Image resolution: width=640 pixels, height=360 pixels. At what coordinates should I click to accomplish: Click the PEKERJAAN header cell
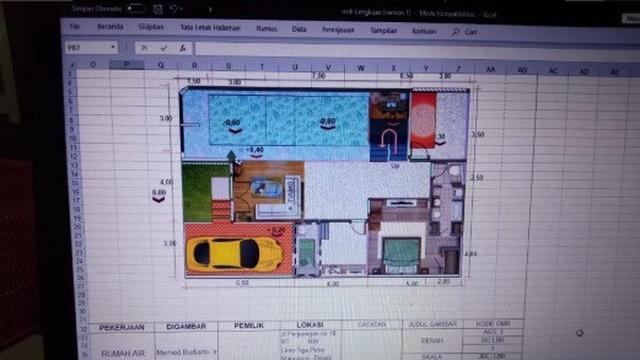click(122, 327)
